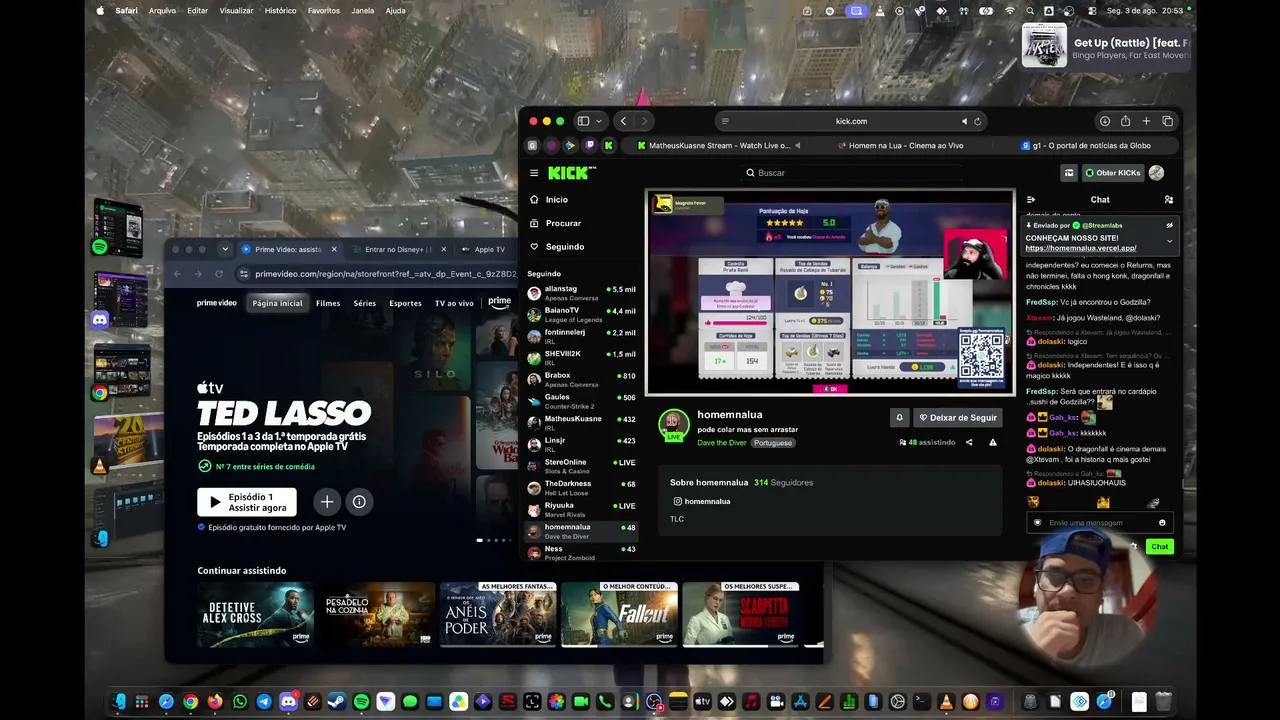Click the kick.com address bar
Screen dimensions: 1280x720
pyautogui.click(x=851, y=121)
